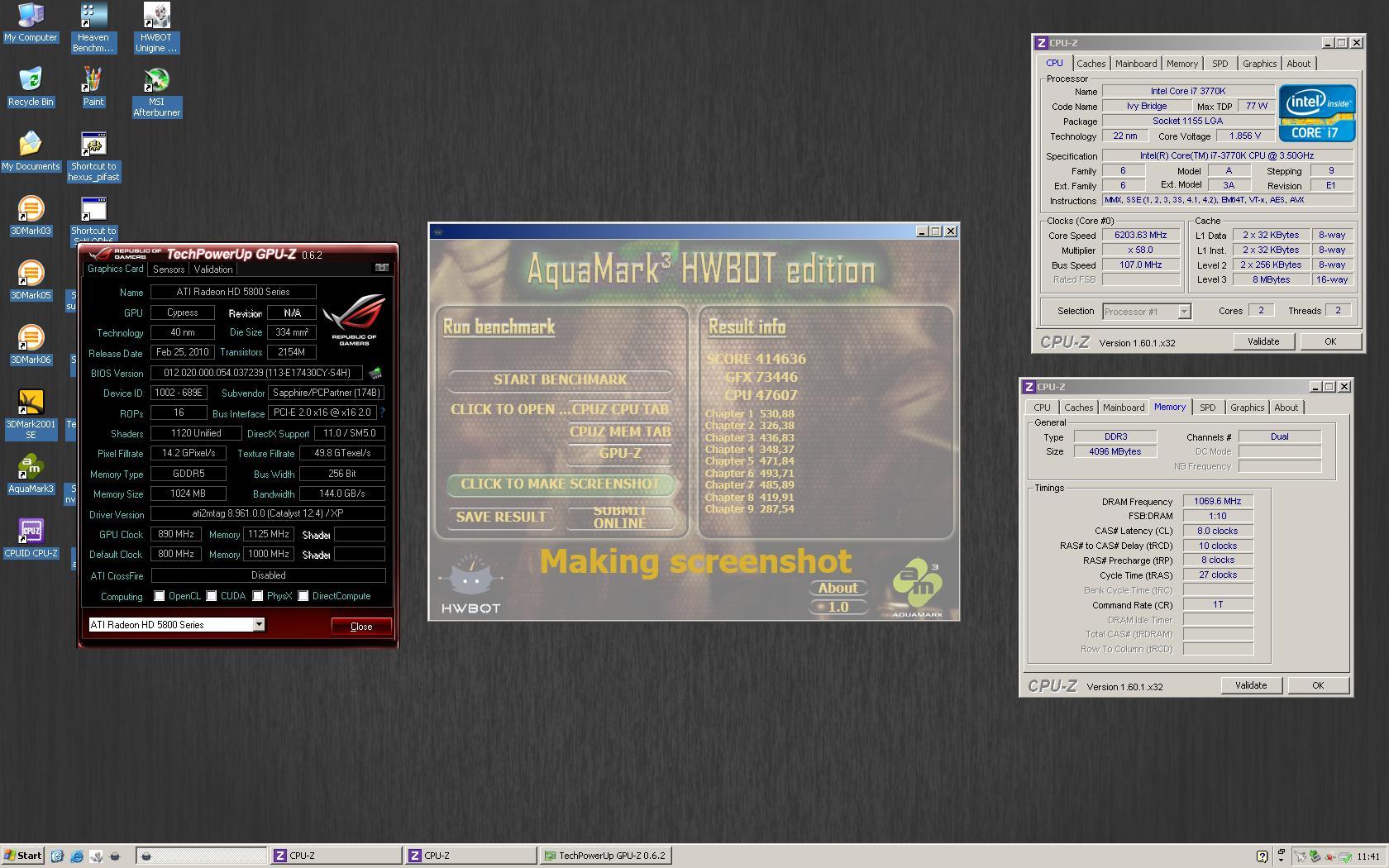Image resolution: width=1389 pixels, height=868 pixels.
Task: Click the BIOS Version field in GPU-Z
Action: [x=256, y=373]
